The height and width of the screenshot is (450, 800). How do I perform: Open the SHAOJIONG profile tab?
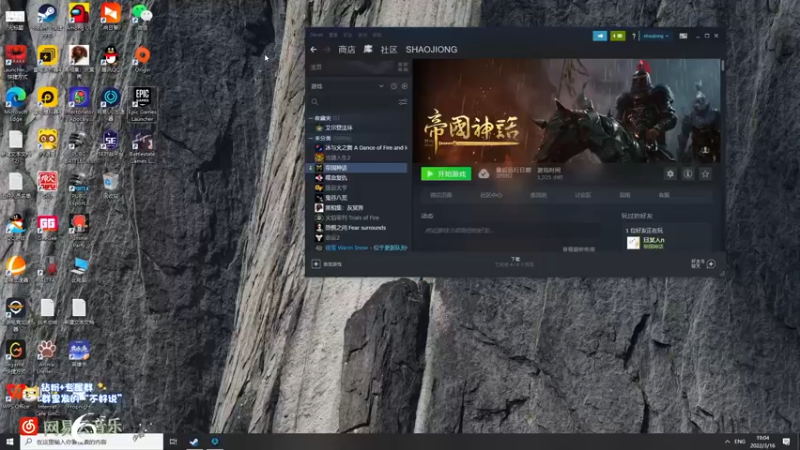pyautogui.click(x=431, y=49)
